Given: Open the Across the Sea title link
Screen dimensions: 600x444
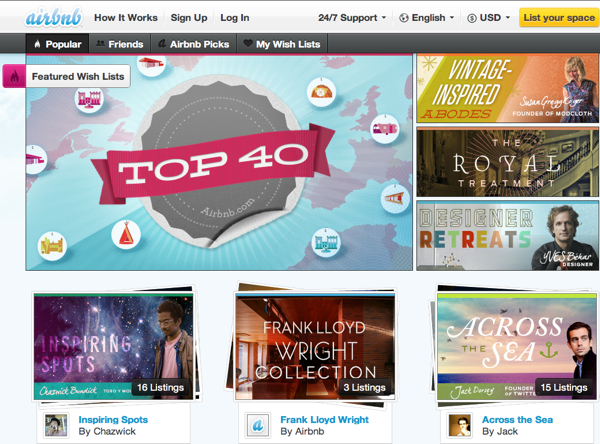Looking at the screenshot, I should pos(517,420).
